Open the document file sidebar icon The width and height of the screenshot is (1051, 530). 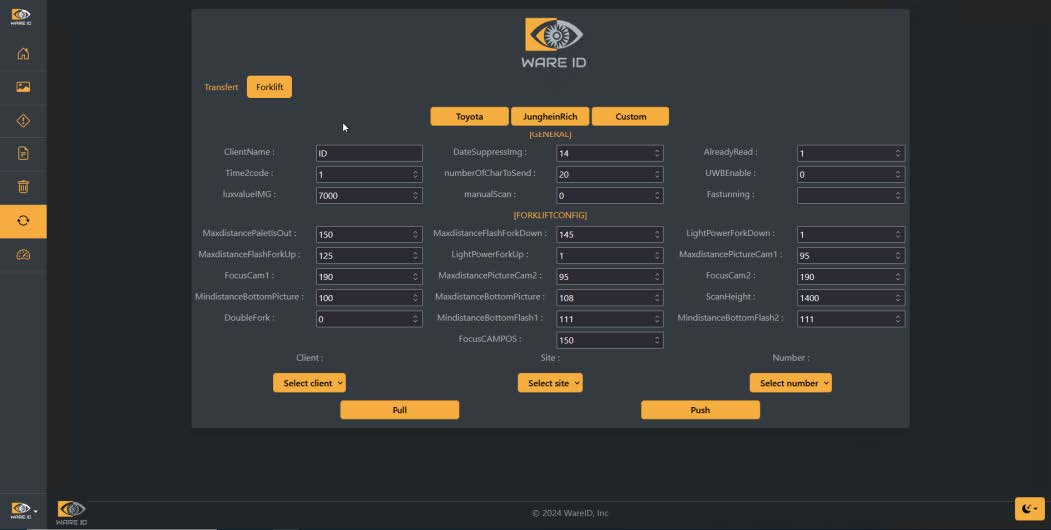pyautogui.click(x=23, y=153)
